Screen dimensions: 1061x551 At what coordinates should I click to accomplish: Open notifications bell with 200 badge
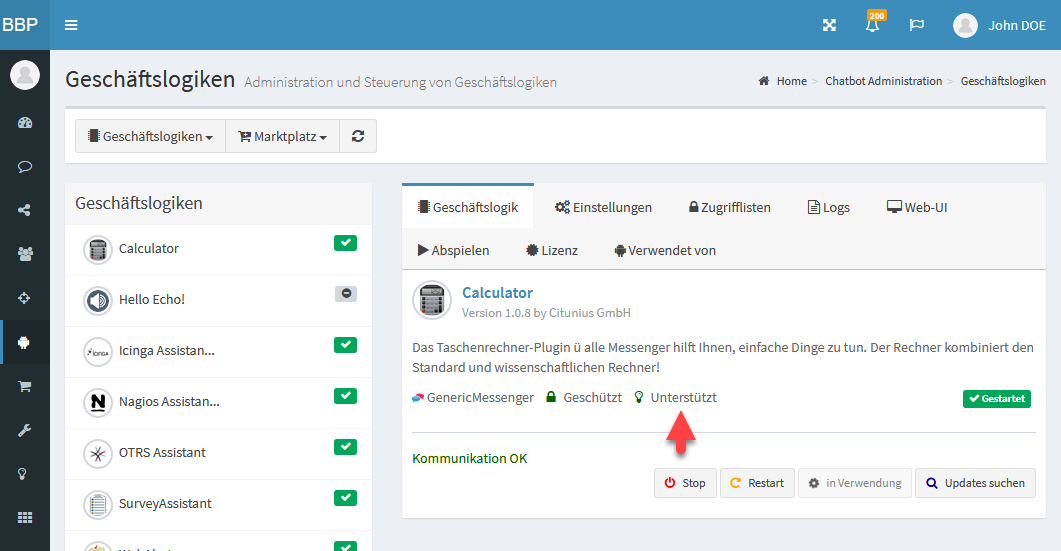[x=873, y=24]
